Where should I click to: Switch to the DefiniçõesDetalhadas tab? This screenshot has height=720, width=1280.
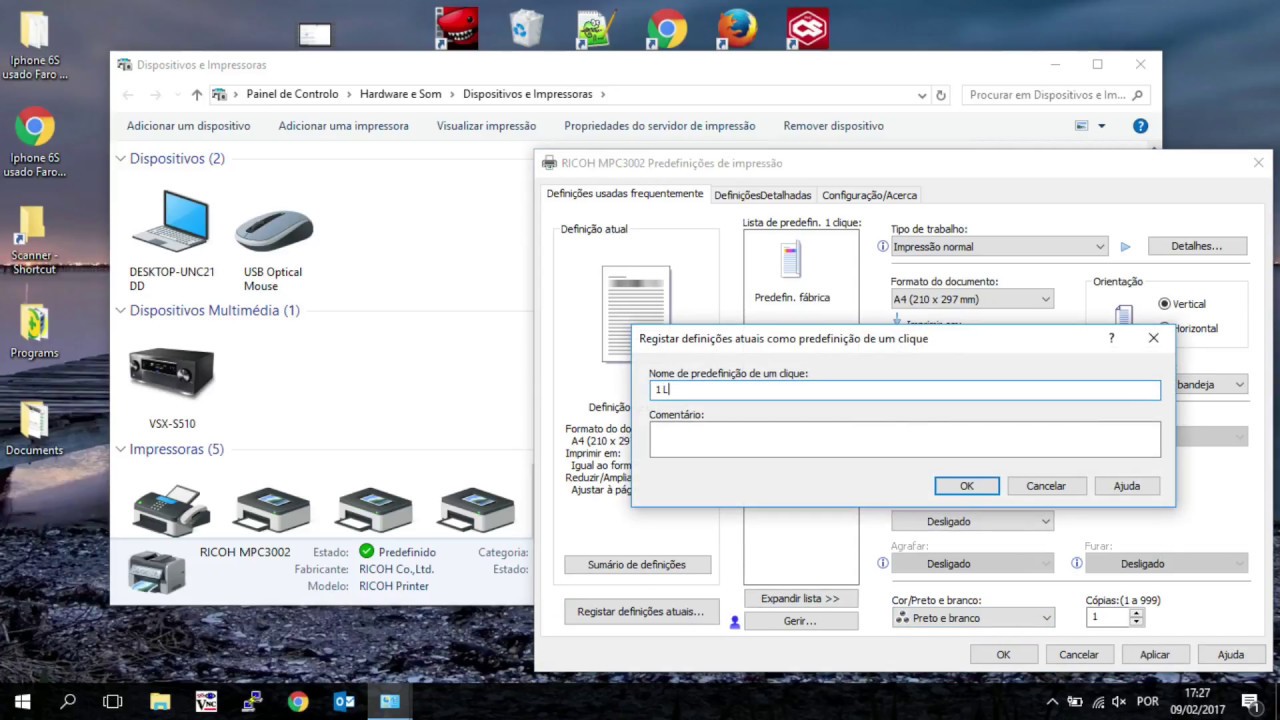[x=763, y=195]
